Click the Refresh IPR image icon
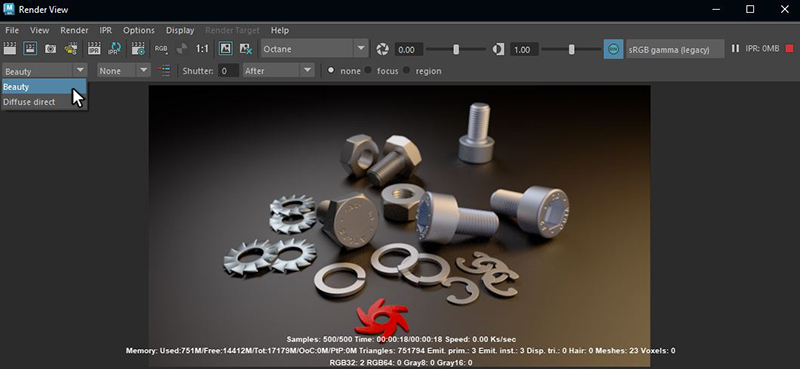 tap(114, 49)
